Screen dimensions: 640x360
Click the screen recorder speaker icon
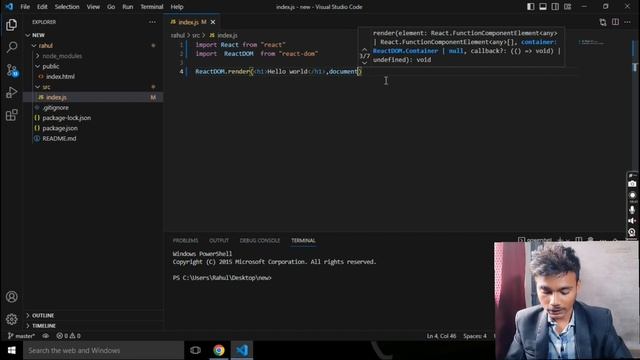[632, 221]
